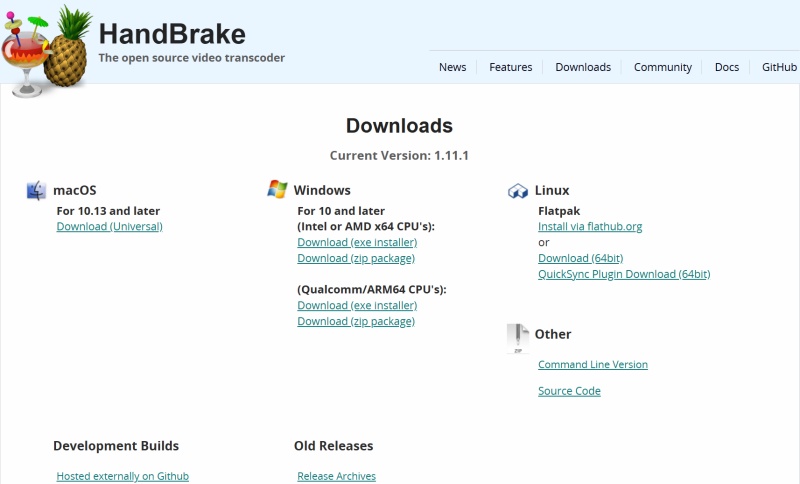
Task: Click the HandBrake site title text
Action: [x=172, y=34]
